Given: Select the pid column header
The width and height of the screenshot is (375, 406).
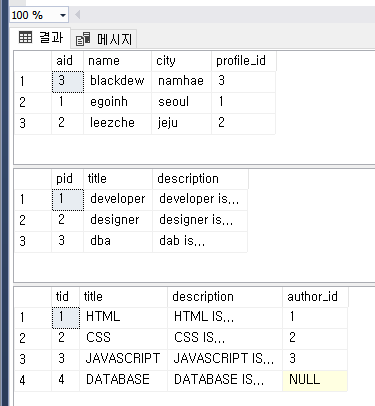Looking at the screenshot, I should [x=67, y=179].
